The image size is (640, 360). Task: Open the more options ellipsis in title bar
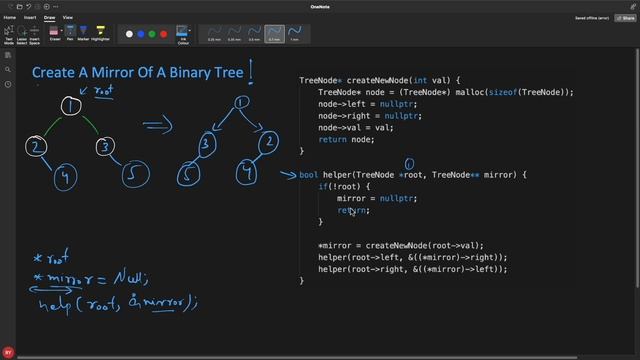tap(56, 7)
